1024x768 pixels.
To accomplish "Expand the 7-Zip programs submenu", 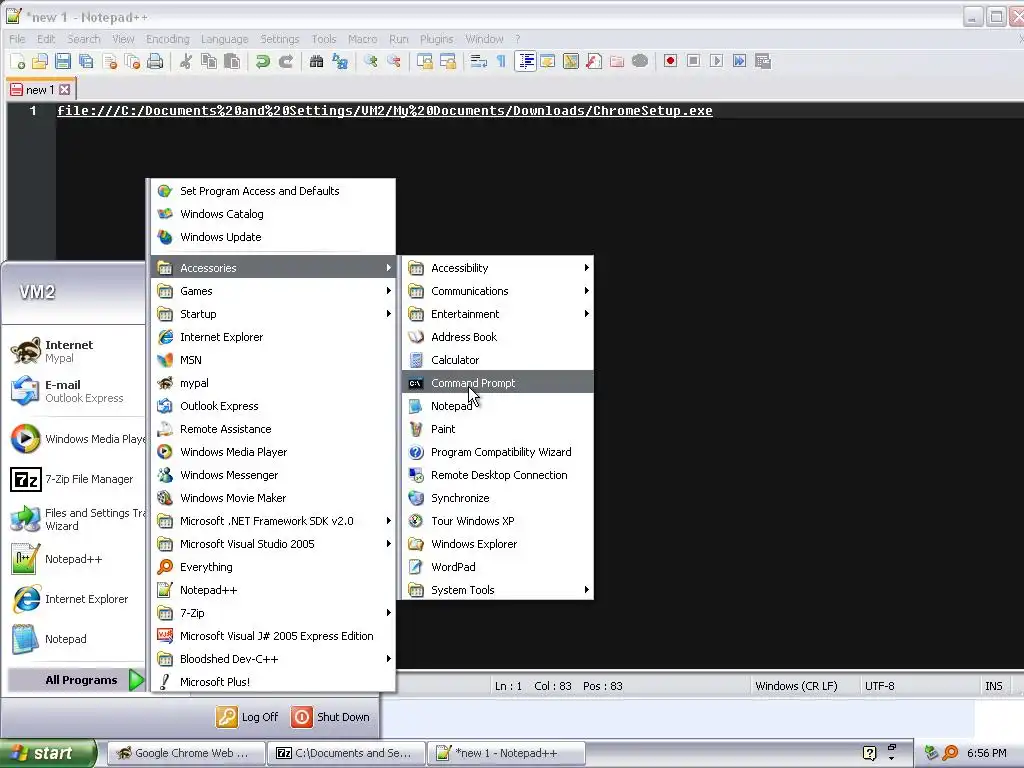I will tap(273, 613).
